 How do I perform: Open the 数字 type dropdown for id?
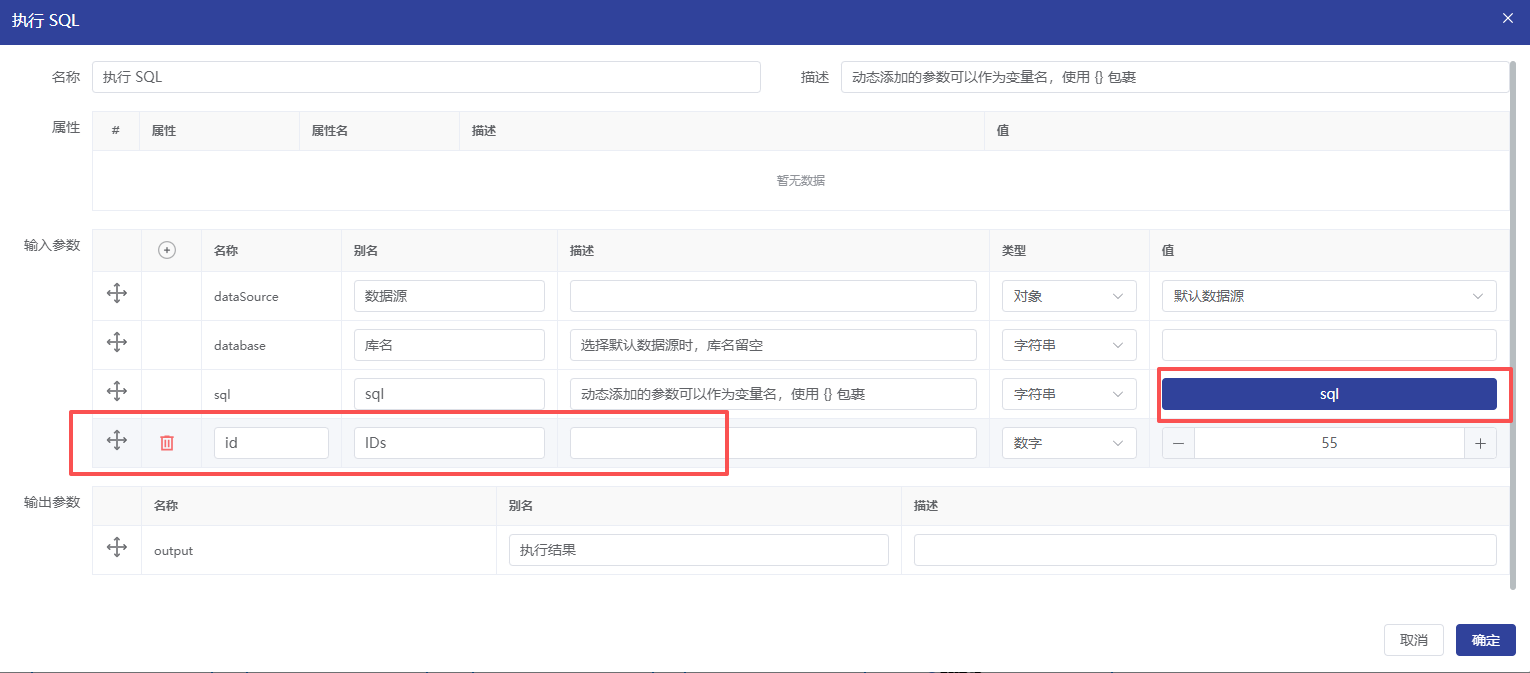tap(1068, 443)
